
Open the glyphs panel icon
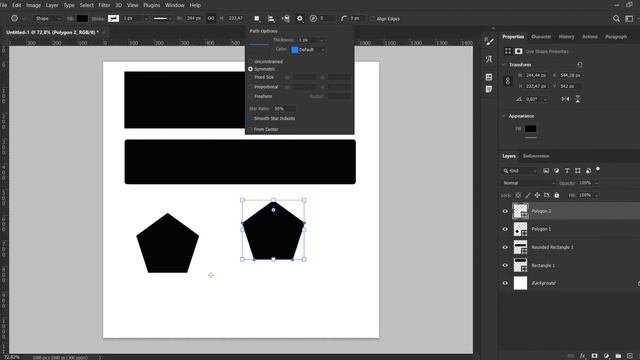coord(489,59)
